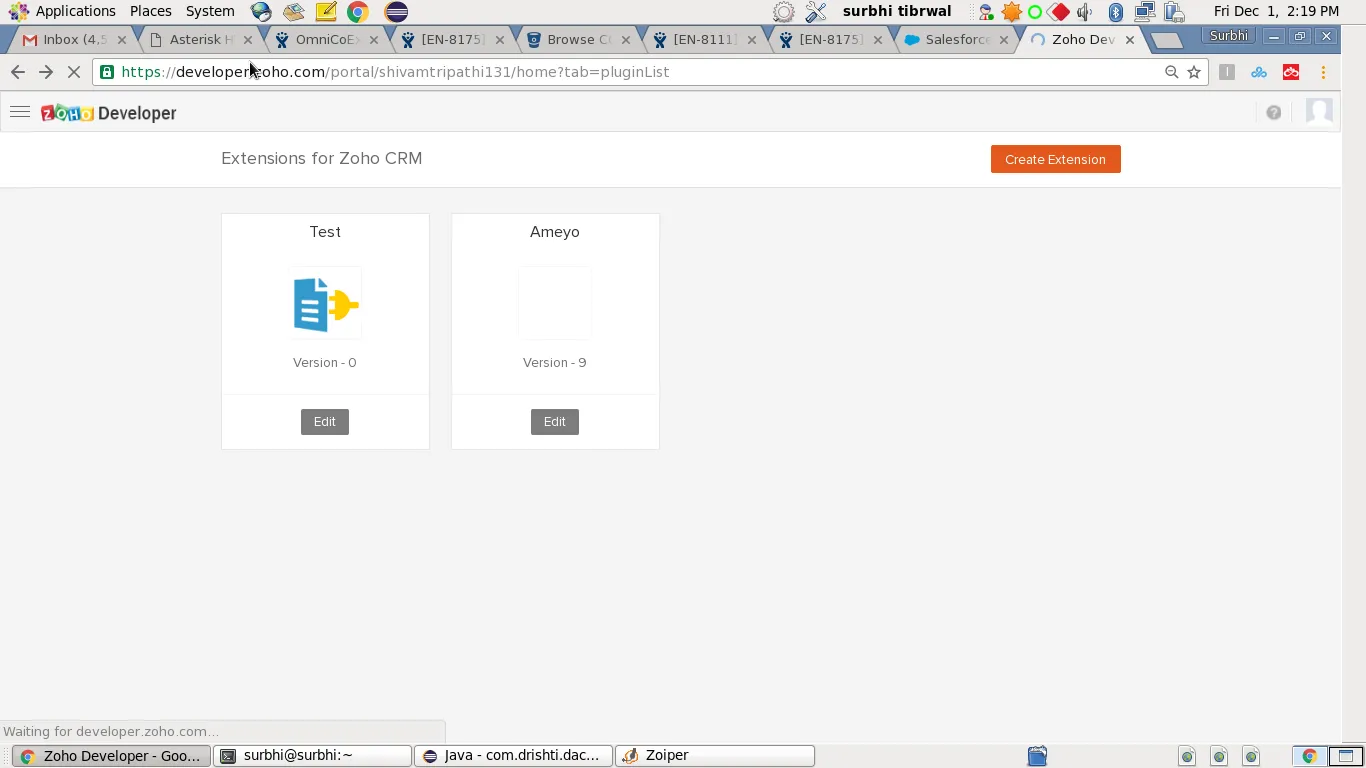This screenshot has width=1366, height=768.
Task: Click the Zoho Developer logo
Action: click(109, 113)
